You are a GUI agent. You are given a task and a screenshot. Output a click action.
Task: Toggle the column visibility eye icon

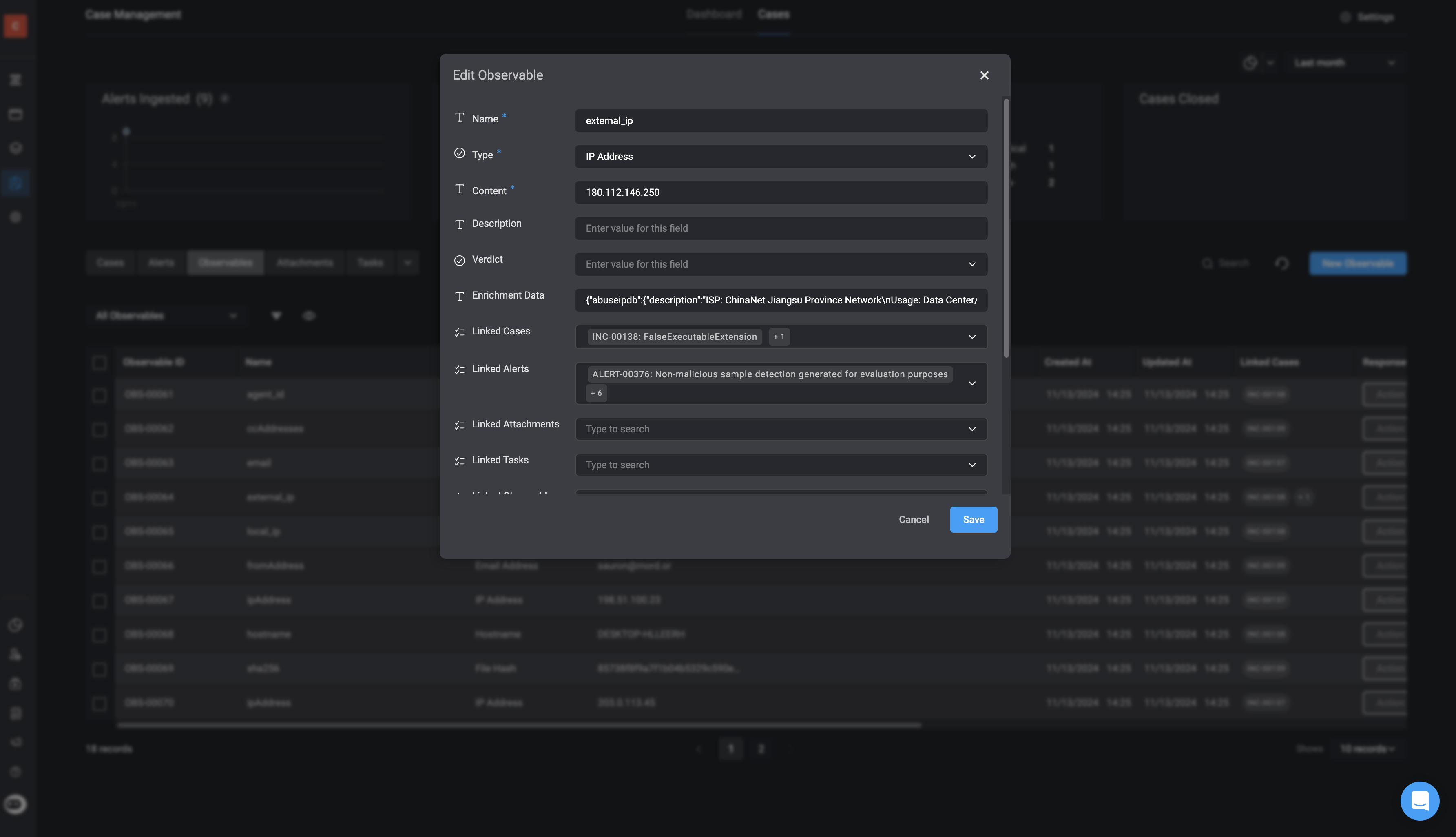click(x=309, y=316)
